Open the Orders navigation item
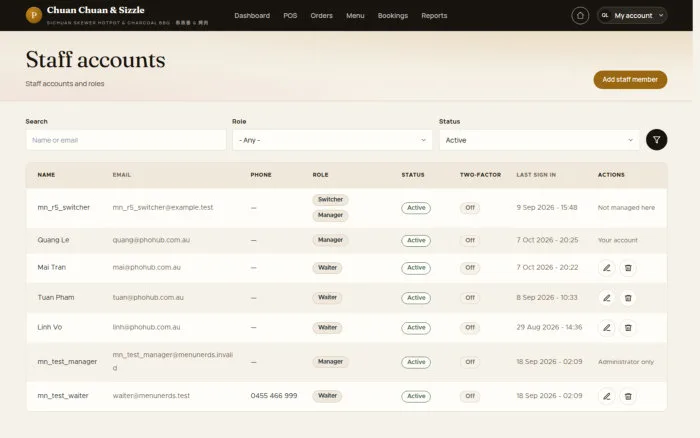 coord(321,16)
